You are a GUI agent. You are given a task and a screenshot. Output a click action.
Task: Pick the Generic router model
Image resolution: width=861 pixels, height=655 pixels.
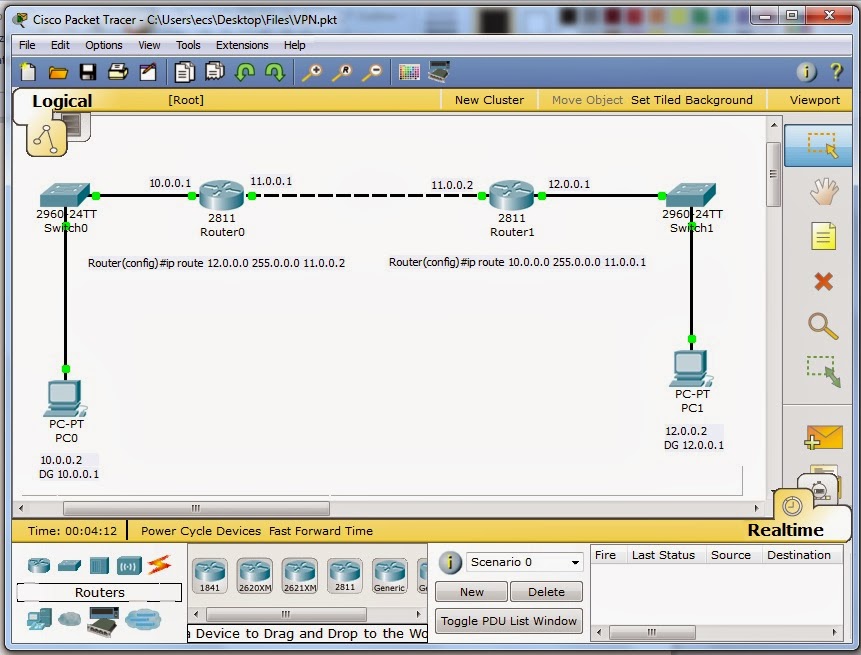(x=389, y=575)
